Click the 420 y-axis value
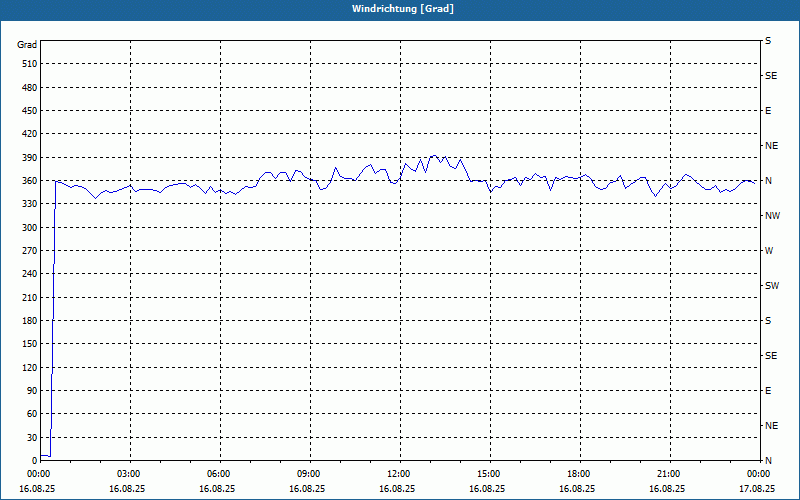Image resolution: width=800 pixels, height=500 pixels. (x=30, y=134)
